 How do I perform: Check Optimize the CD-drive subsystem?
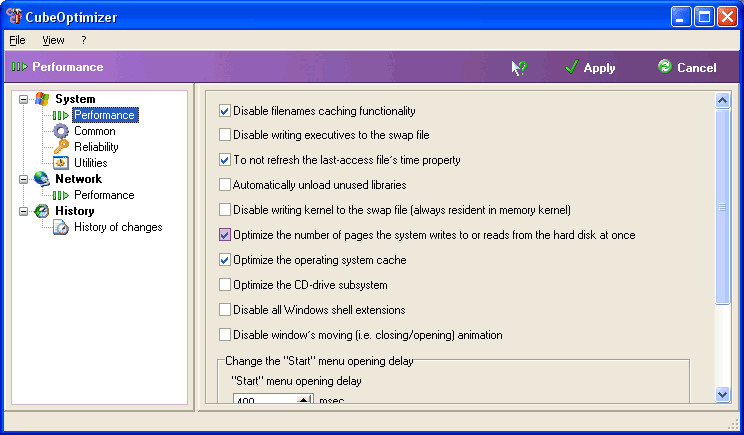(225, 285)
